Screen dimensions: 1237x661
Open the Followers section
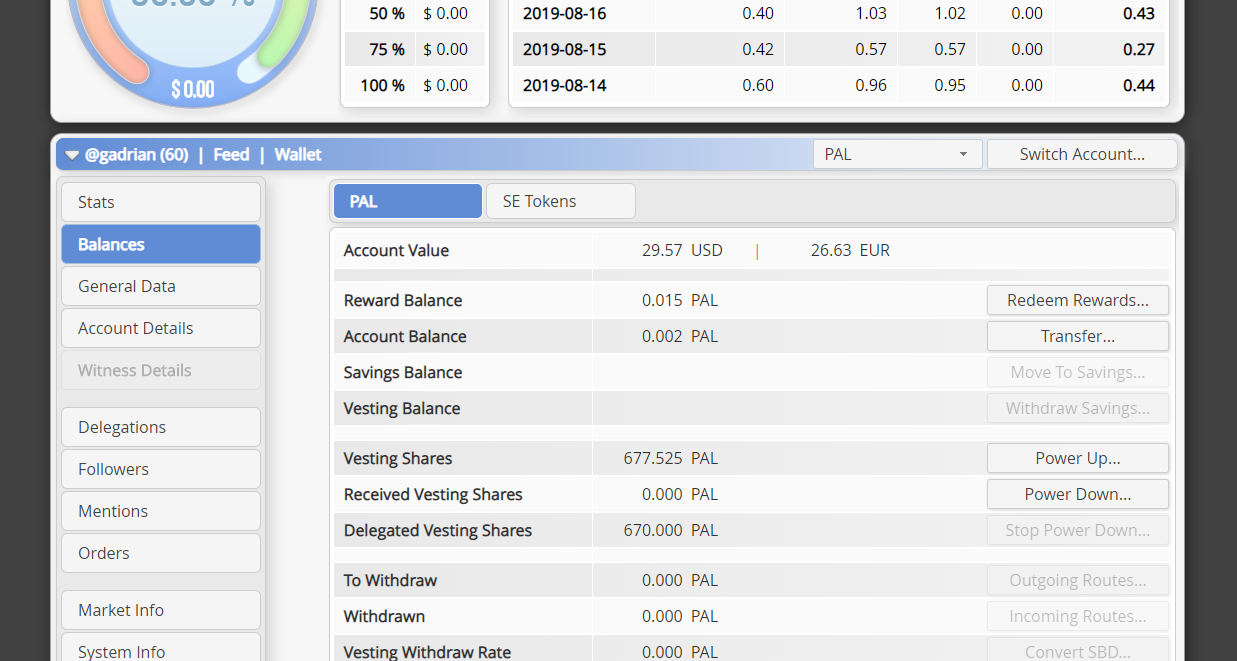160,469
